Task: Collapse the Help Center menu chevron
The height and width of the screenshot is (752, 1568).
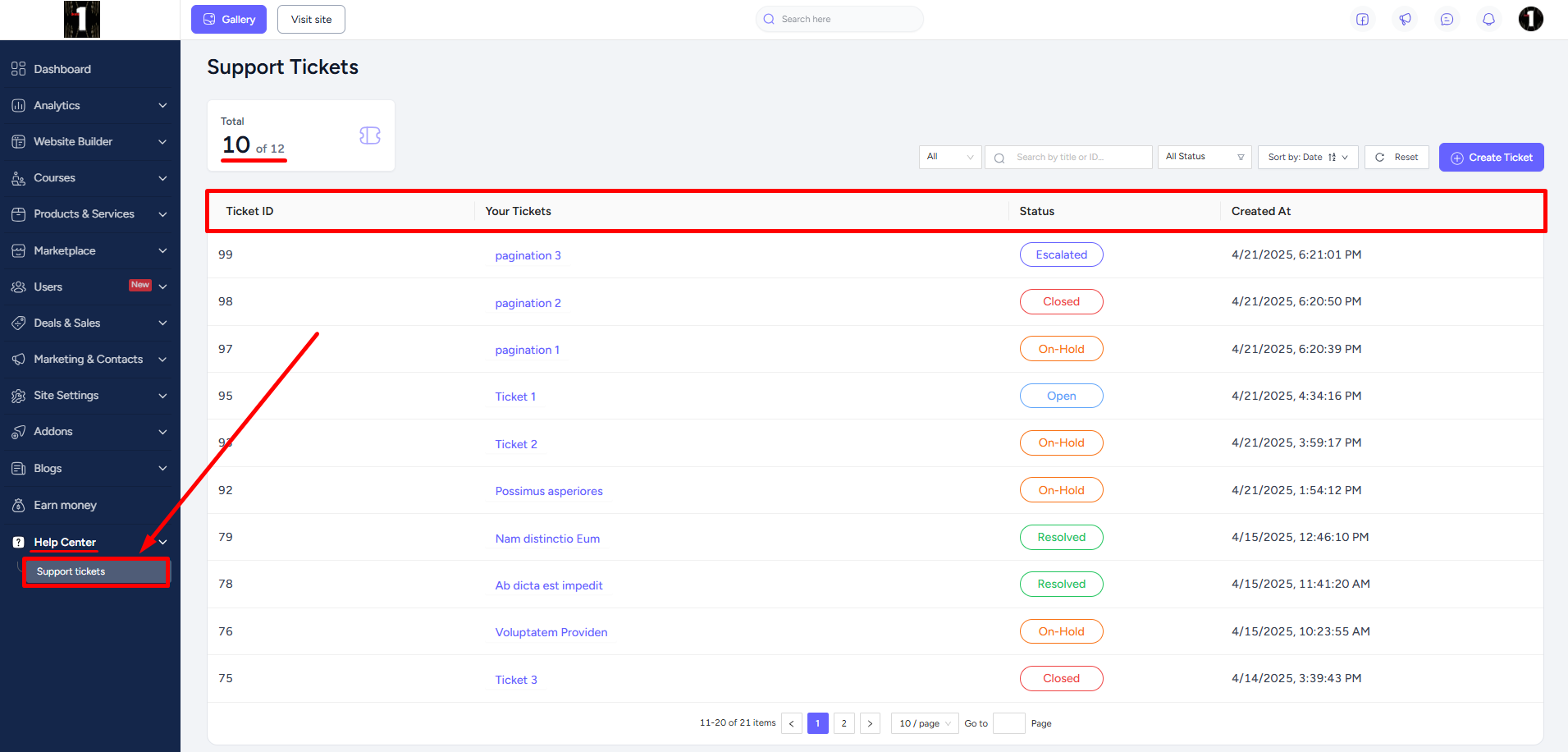Action: pyautogui.click(x=162, y=543)
